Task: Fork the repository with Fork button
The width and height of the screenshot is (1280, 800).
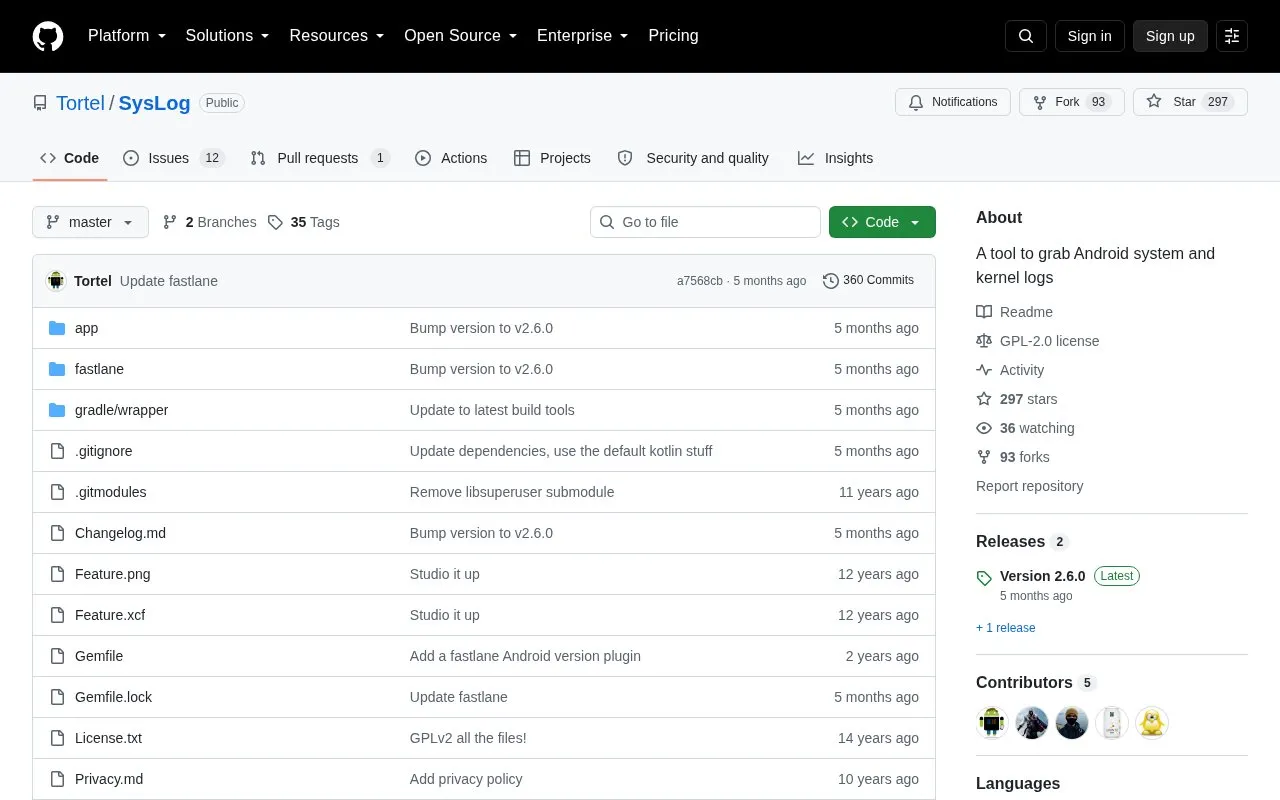Action: 1072,102
